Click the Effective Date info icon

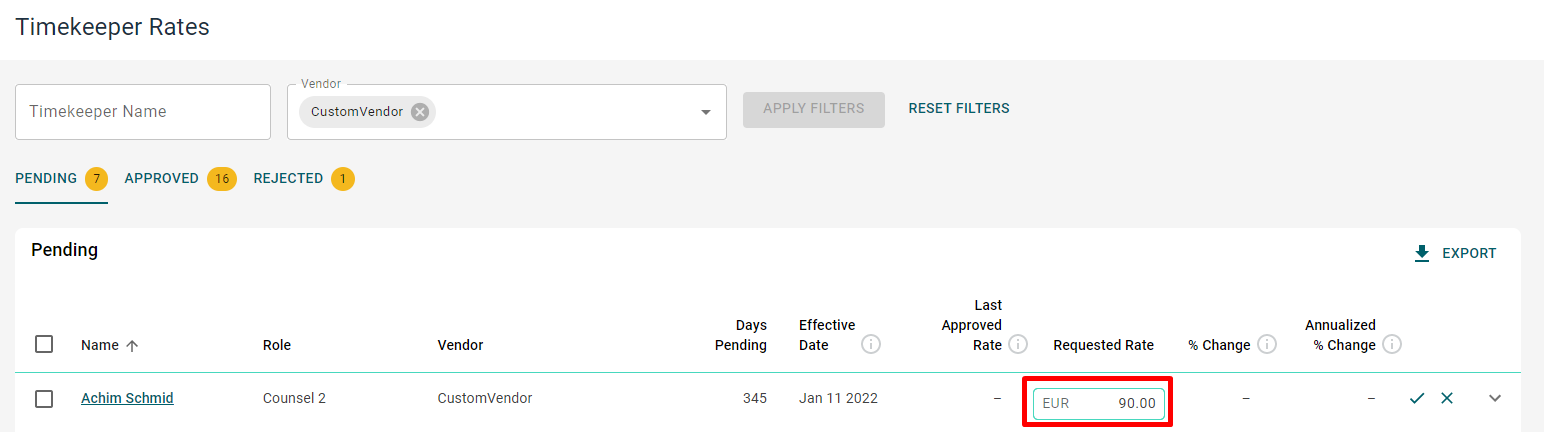(x=871, y=345)
